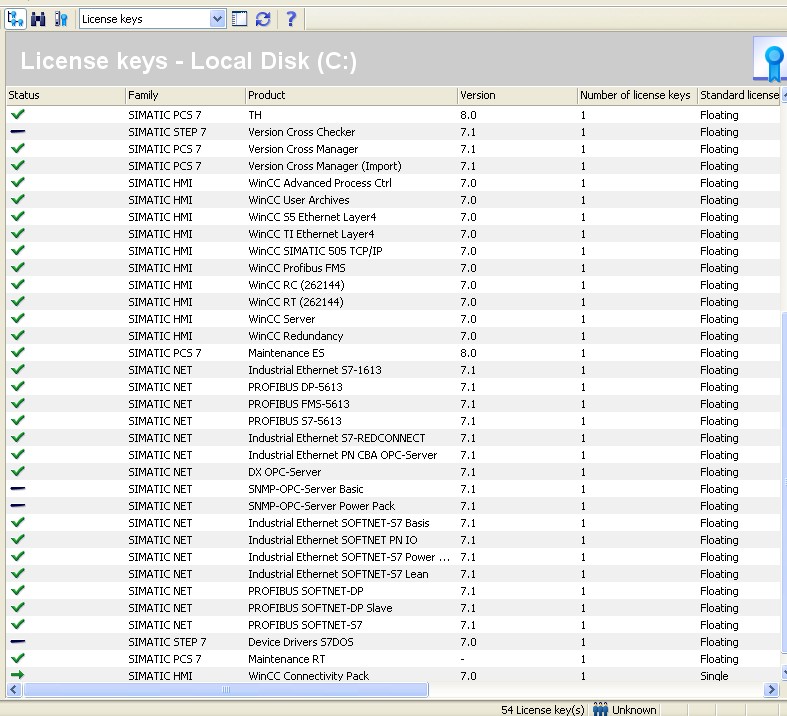This screenshot has height=716, width=787.
Task: Select the WinCC RC (262144) entry
Action: (x=296, y=285)
